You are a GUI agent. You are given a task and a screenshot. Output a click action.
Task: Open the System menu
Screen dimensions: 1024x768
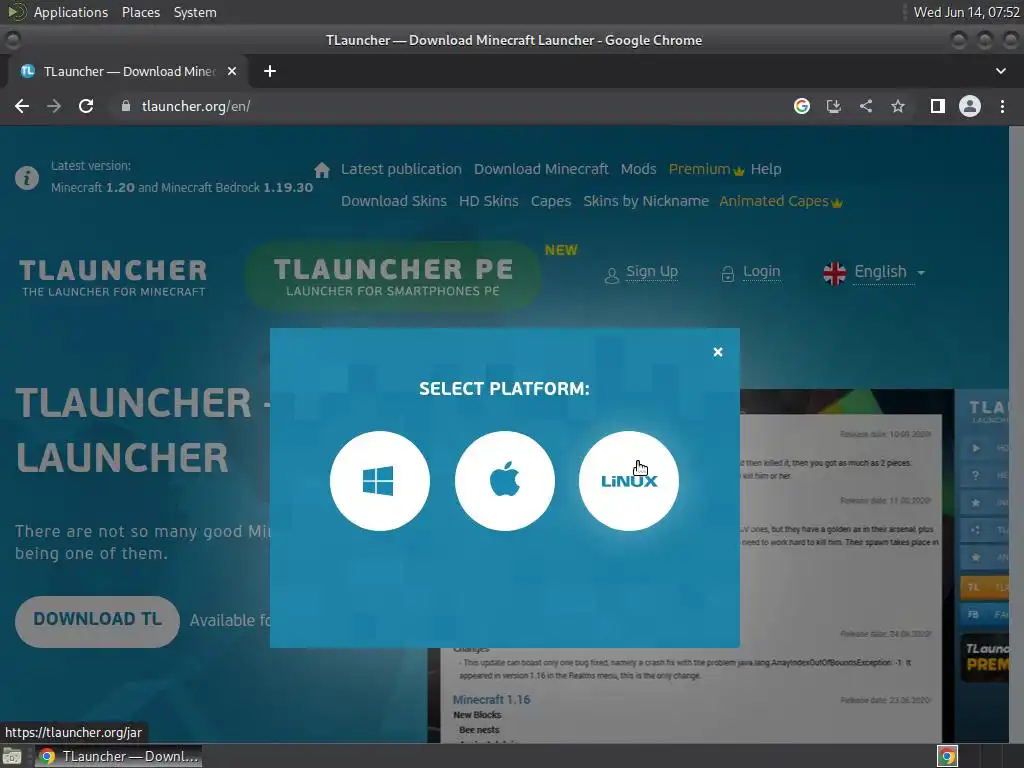coord(195,12)
